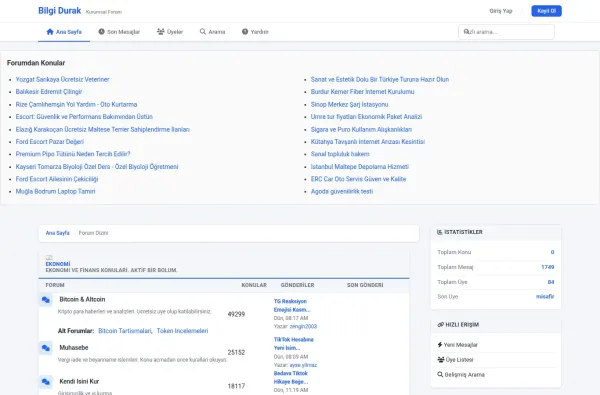This screenshot has height=395, width=600.
Task: Open the Muhasebe forum
Action: 74,348
